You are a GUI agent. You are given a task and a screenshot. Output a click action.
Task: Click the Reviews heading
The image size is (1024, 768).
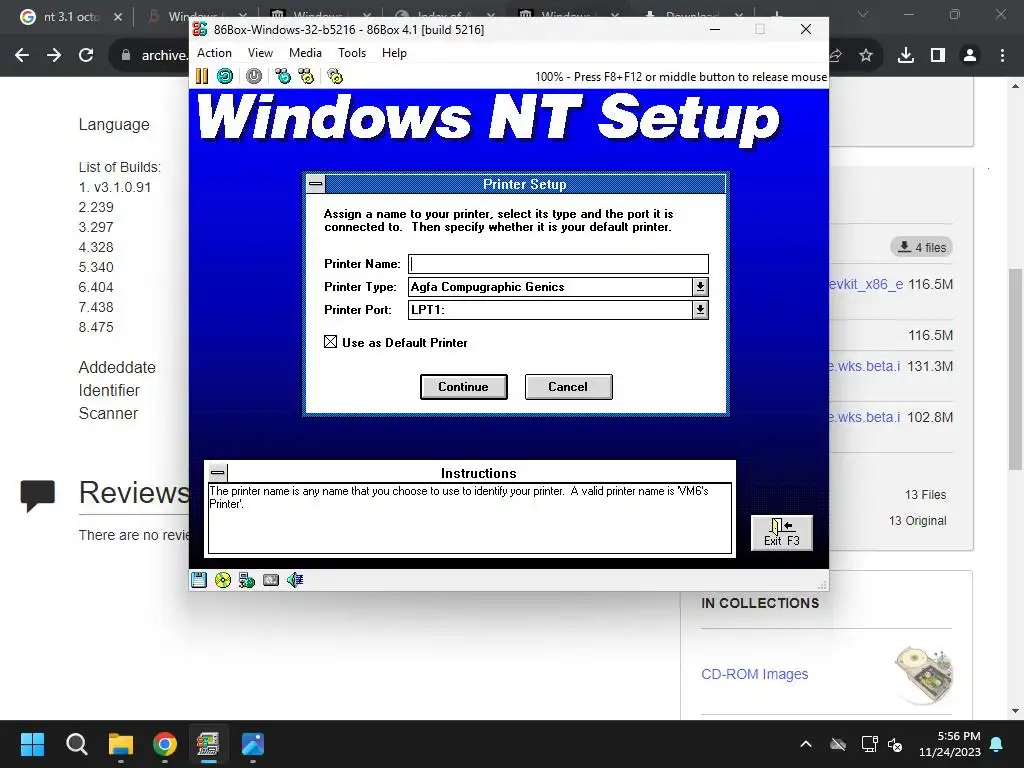[x=134, y=492]
